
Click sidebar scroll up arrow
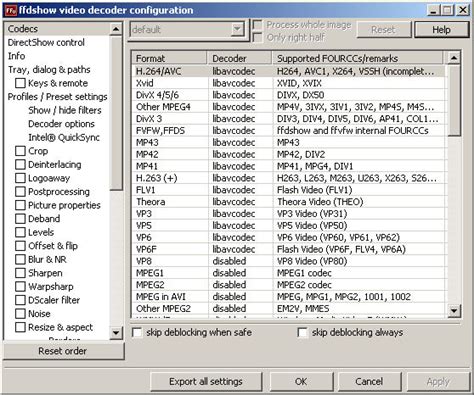pyautogui.click(x=116, y=29)
